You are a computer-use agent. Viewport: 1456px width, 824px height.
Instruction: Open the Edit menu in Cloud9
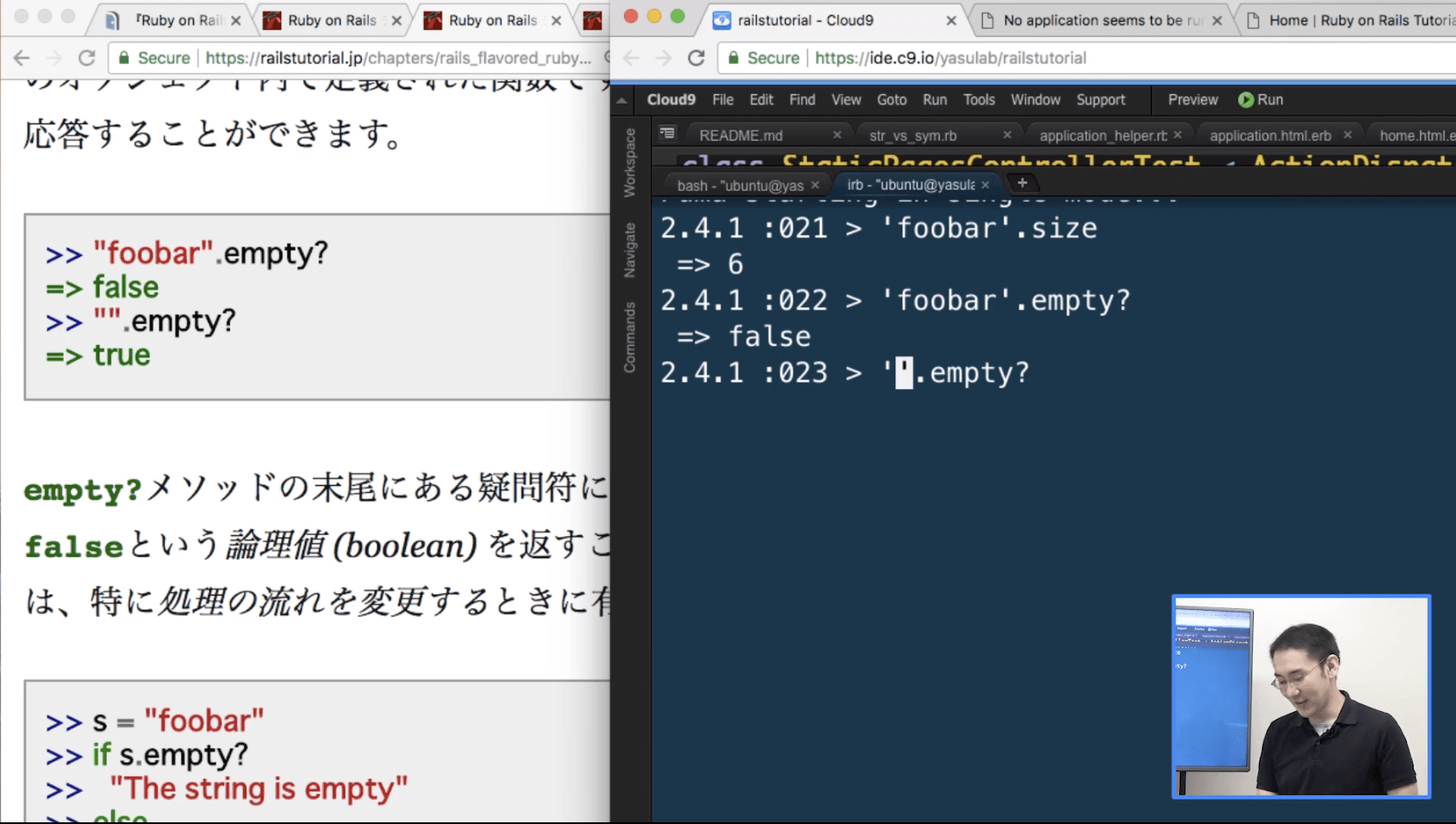click(x=761, y=100)
